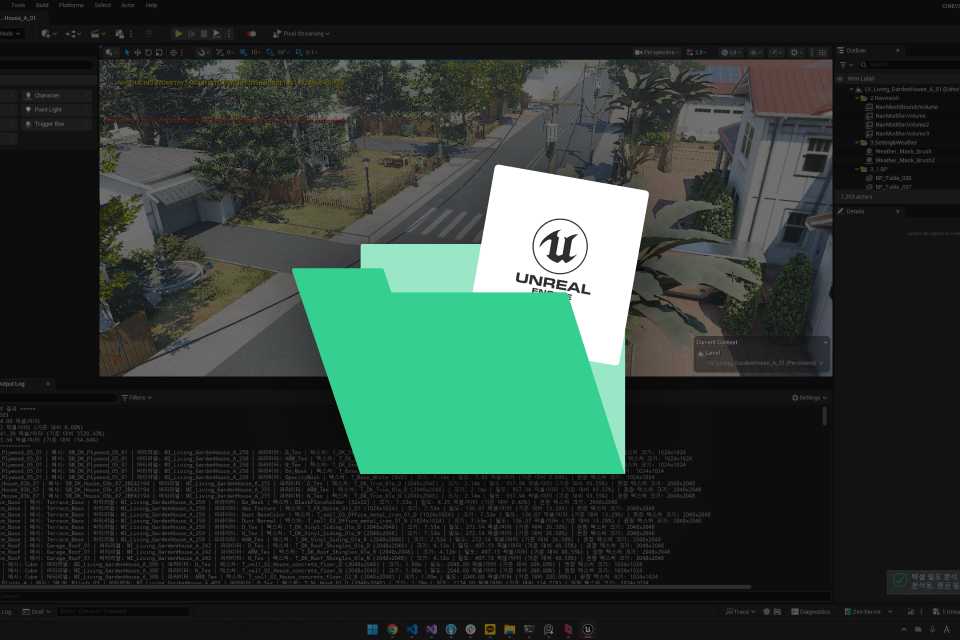Open the Platforms menu
The image size is (960, 640).
71,5
